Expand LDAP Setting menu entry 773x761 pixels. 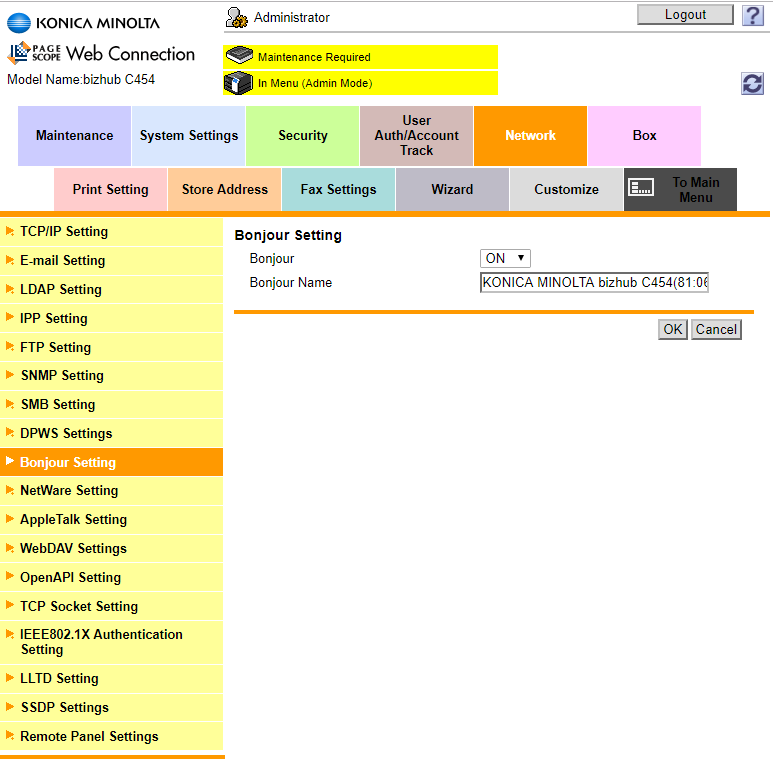[x=111, y=289]
